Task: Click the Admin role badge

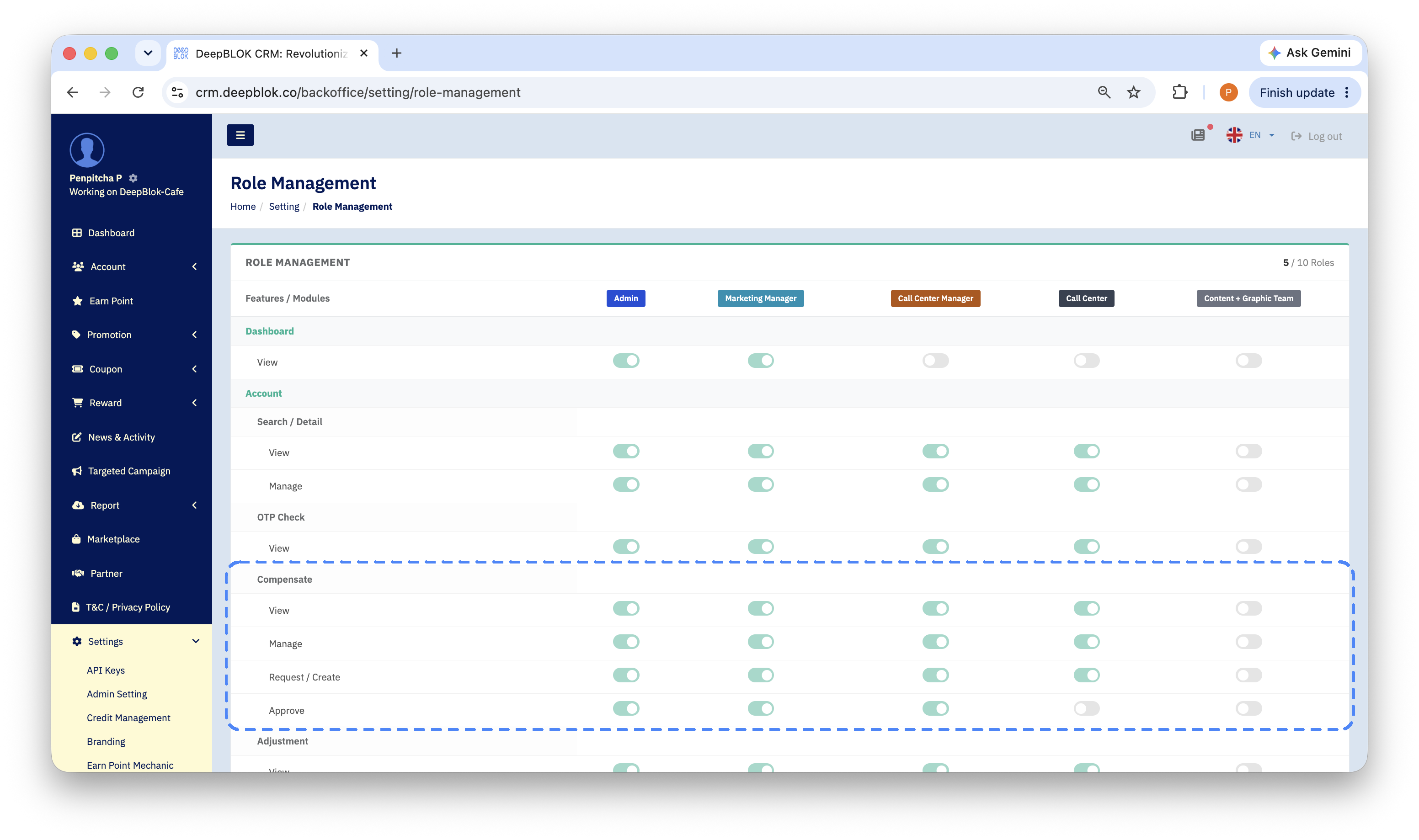Action: pos(625,298)
